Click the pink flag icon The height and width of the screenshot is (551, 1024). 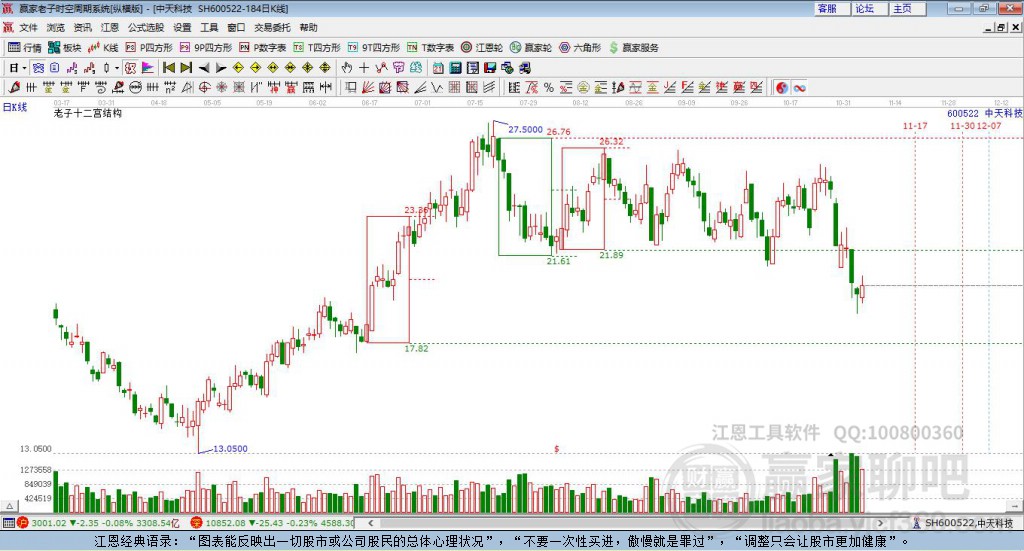[x=148, y=67]
